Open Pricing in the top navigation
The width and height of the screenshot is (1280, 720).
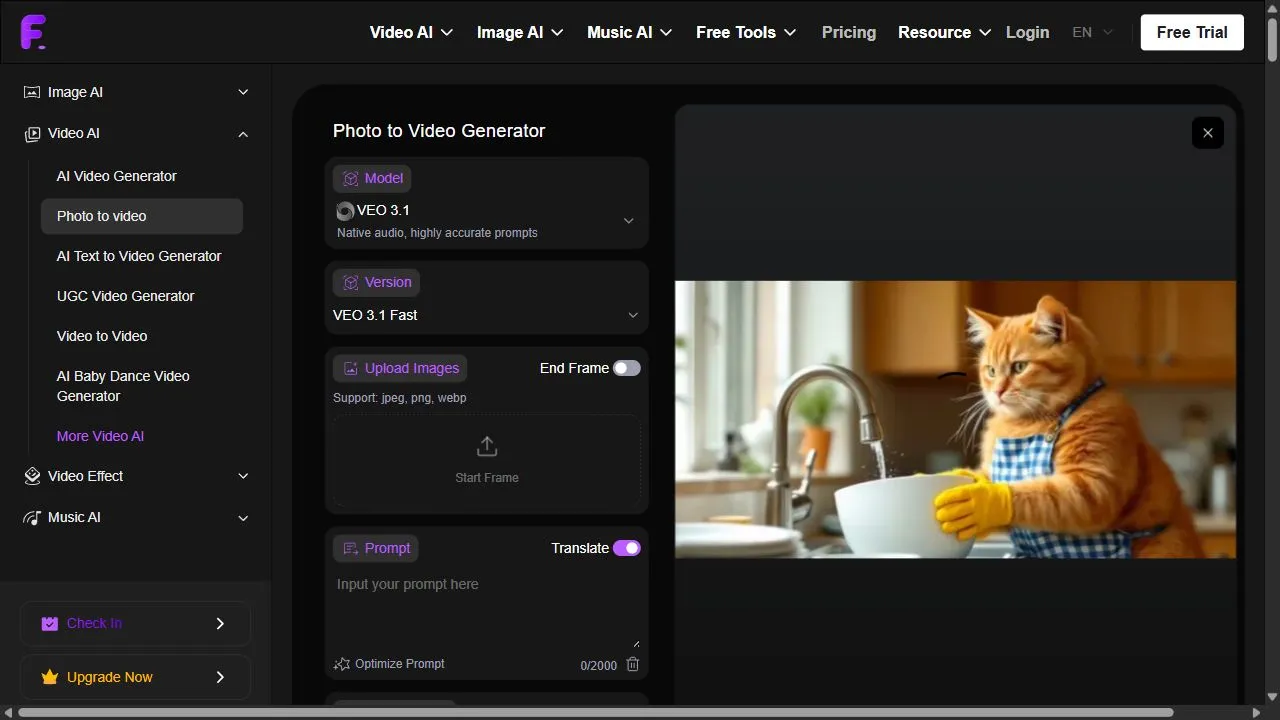(x=849, y=32)
